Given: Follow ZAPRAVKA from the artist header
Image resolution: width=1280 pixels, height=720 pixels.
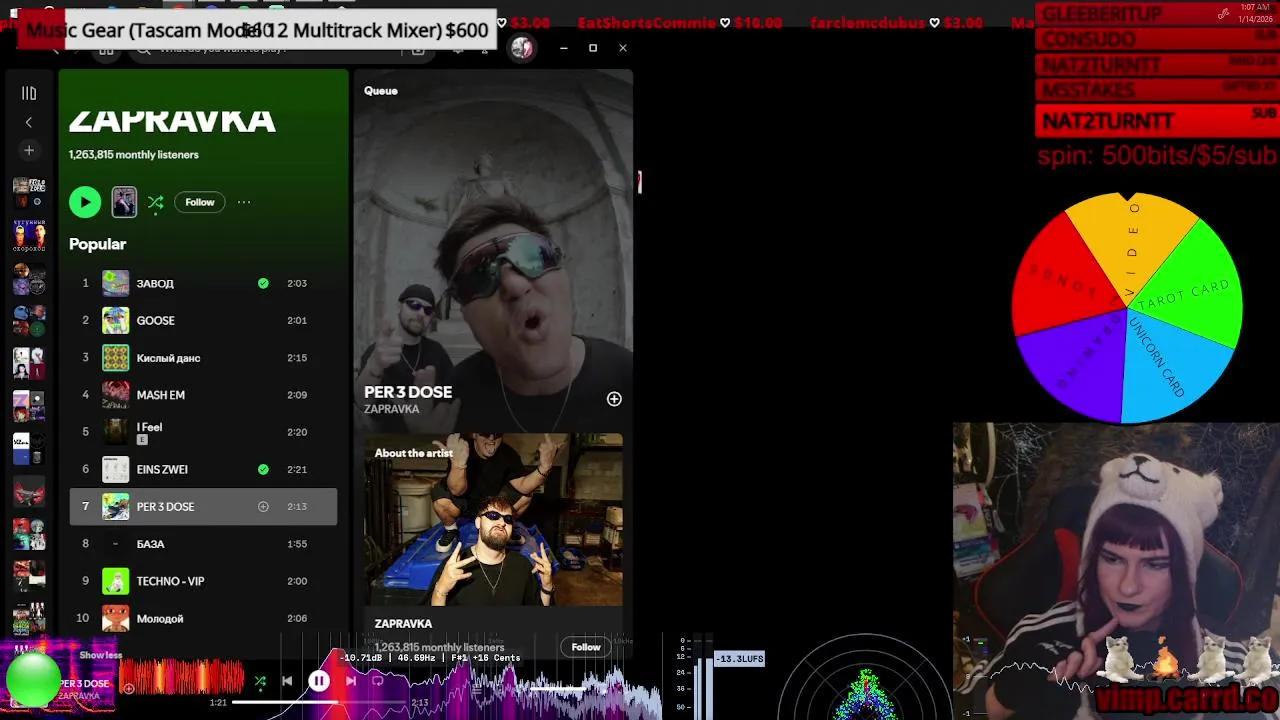Looking at the screenshot, I should coord(200,202).
